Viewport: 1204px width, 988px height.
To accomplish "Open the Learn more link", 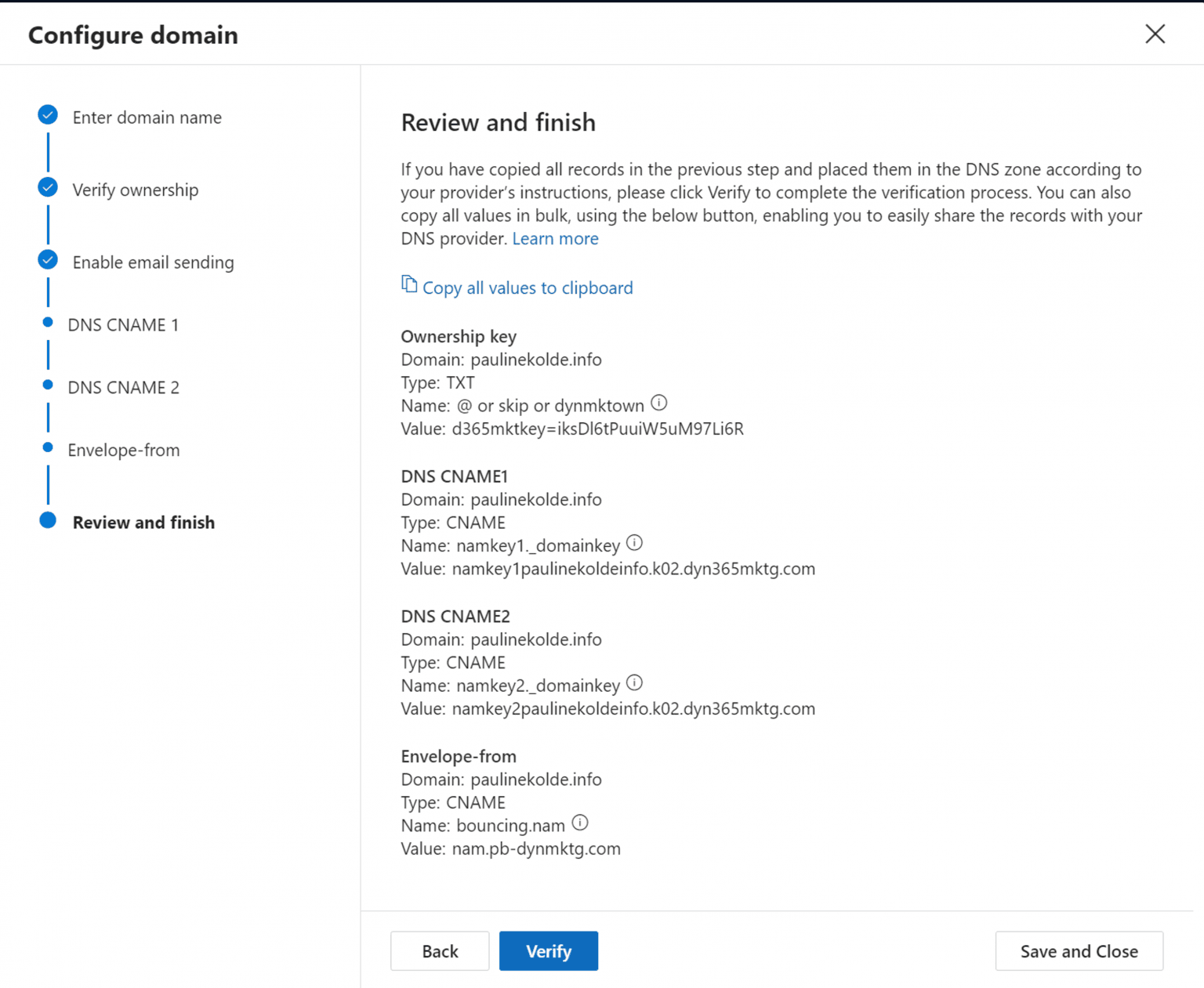I will point(555,238).
